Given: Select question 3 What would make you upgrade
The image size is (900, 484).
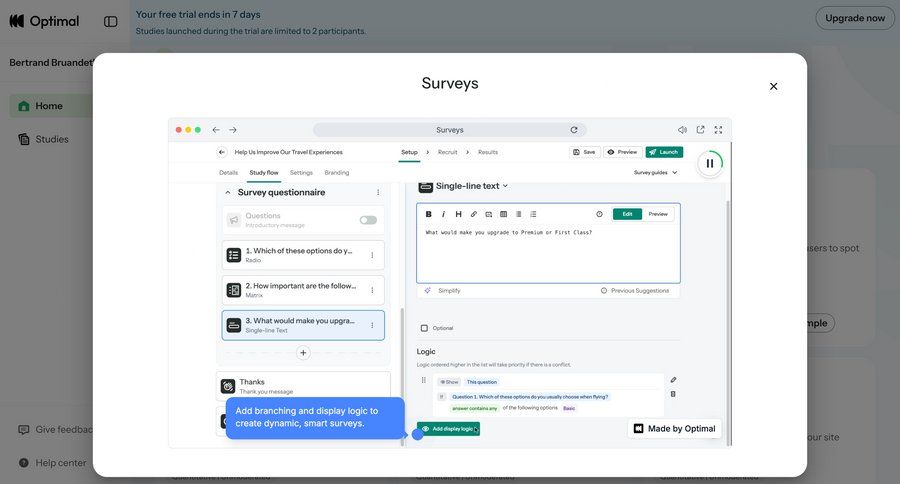Looking at the screenshot, I should (x=303, y=325).
